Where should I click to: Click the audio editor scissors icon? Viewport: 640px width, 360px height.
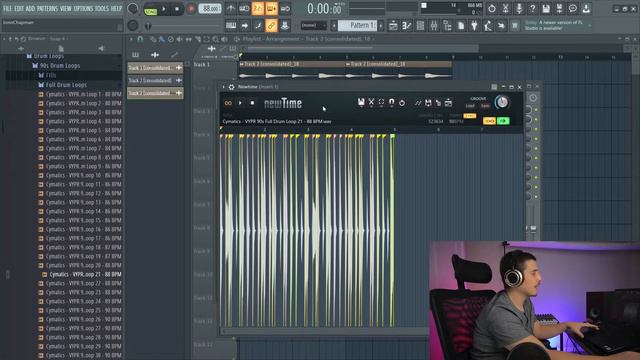coord(505,9)
